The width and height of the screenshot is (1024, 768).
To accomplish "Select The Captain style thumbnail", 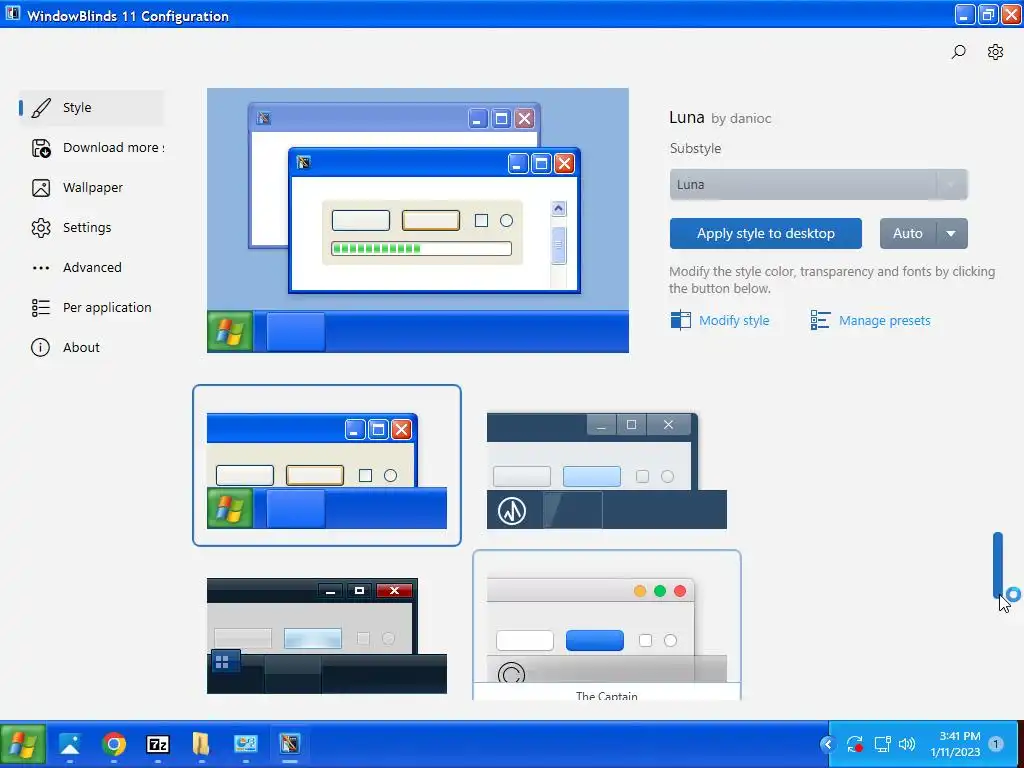I will point(607,626).
